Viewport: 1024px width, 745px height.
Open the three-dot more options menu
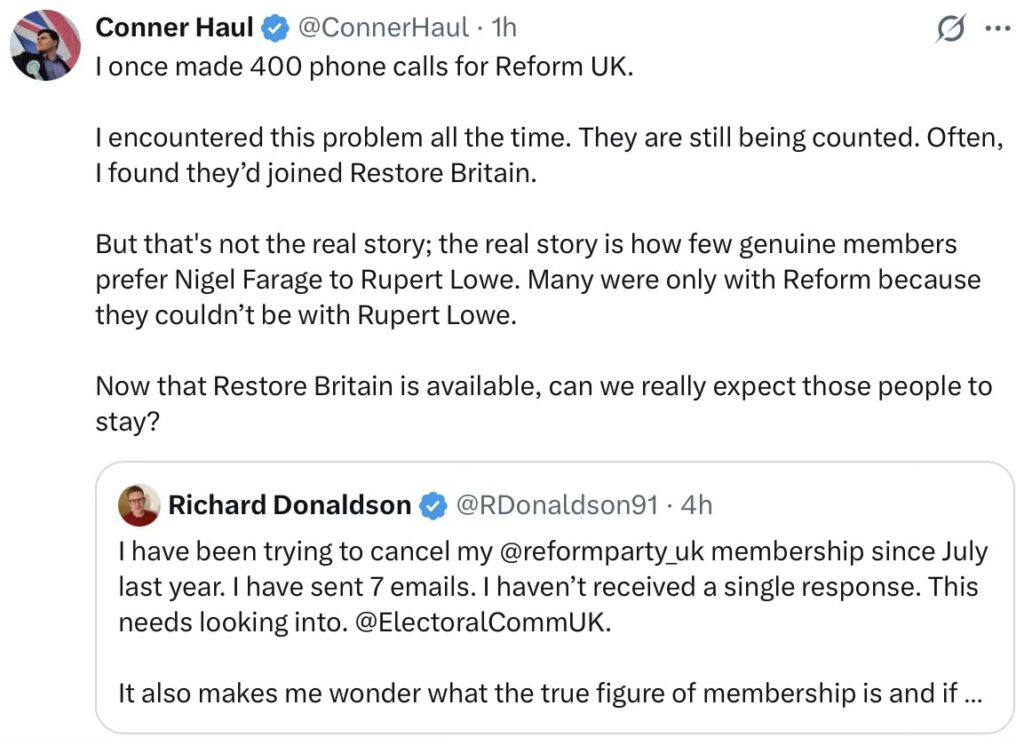pos(997,29)
